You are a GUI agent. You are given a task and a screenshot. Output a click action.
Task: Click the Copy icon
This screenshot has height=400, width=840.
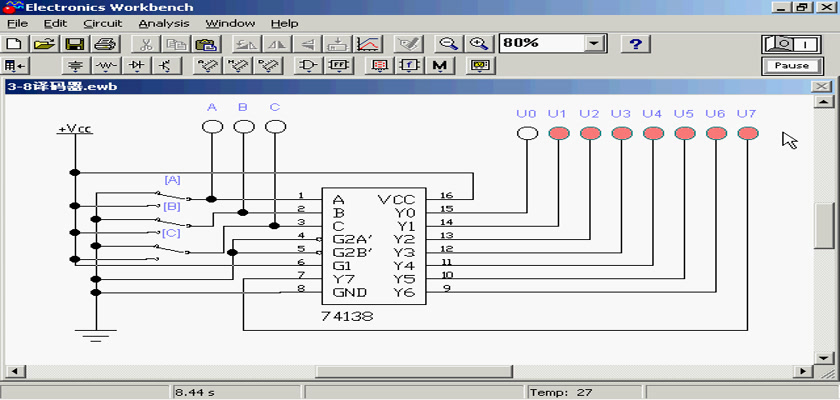(x=175, y=44)
